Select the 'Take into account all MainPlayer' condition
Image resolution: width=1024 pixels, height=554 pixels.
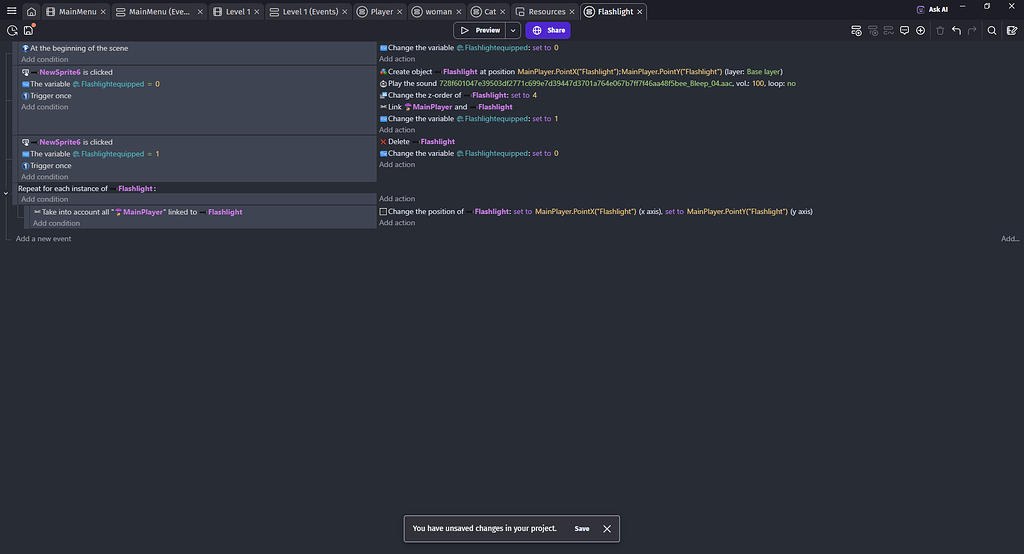[x=138, y=212]
